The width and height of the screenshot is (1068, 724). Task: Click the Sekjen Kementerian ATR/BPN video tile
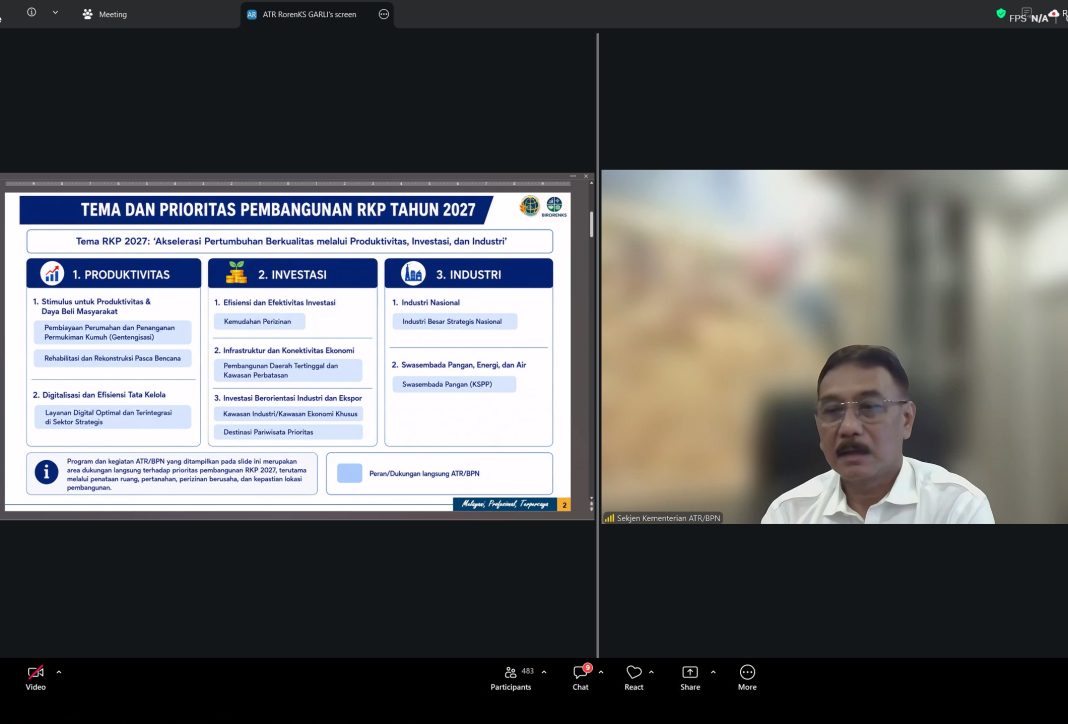tap(834, 347)
